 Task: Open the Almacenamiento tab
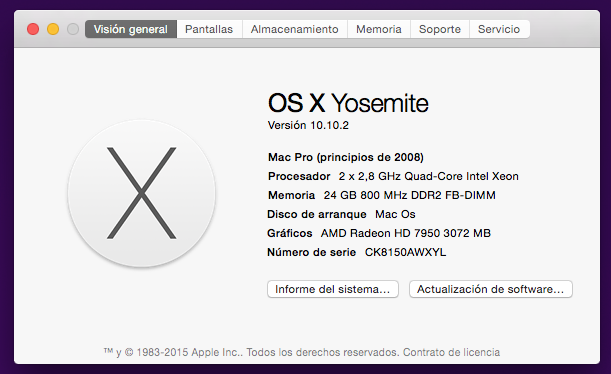[295, 29]
